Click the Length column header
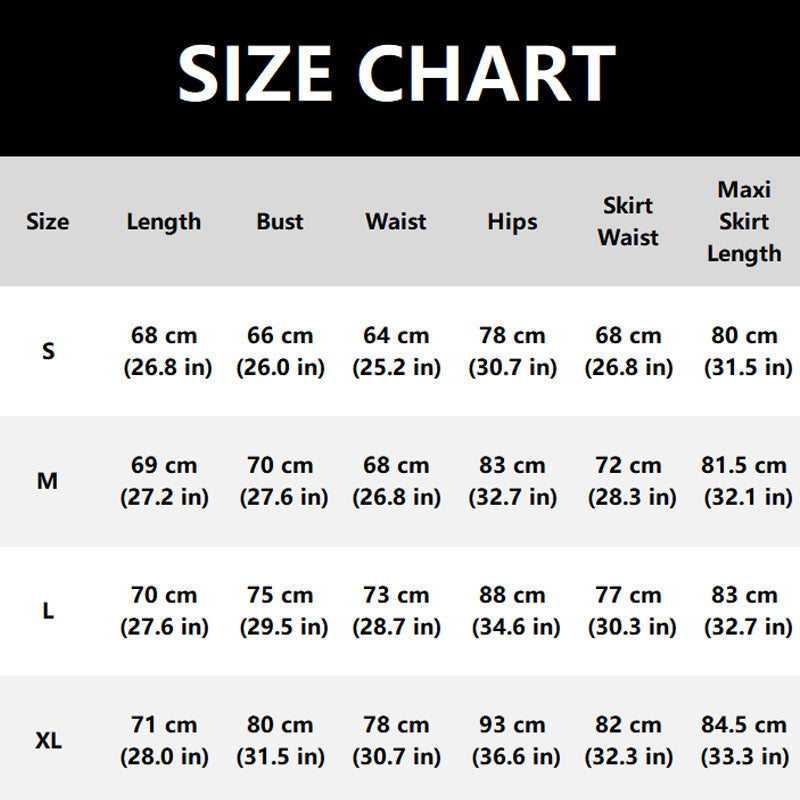 [x=164, y=222]
